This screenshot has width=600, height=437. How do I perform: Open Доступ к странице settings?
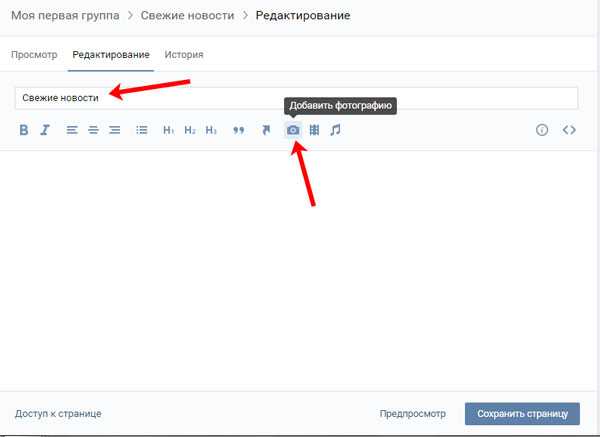58,414
